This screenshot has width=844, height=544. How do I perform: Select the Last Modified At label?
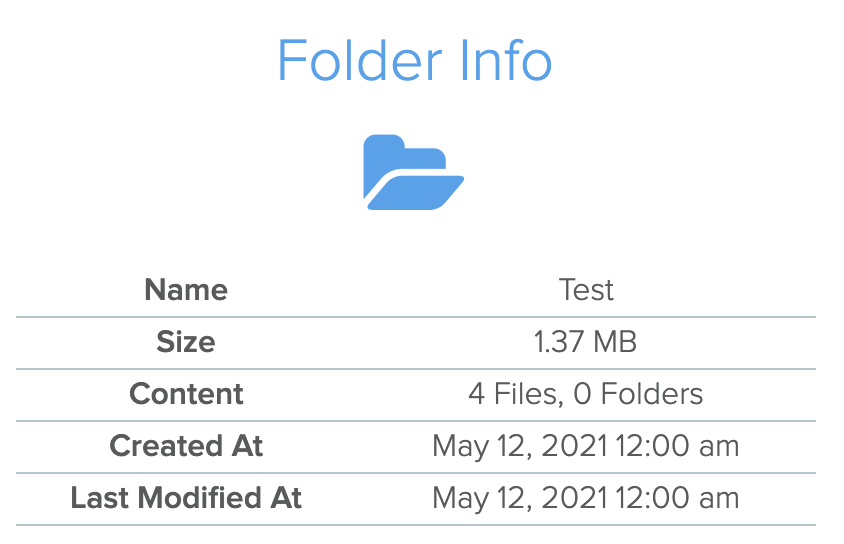click(186, 498)
